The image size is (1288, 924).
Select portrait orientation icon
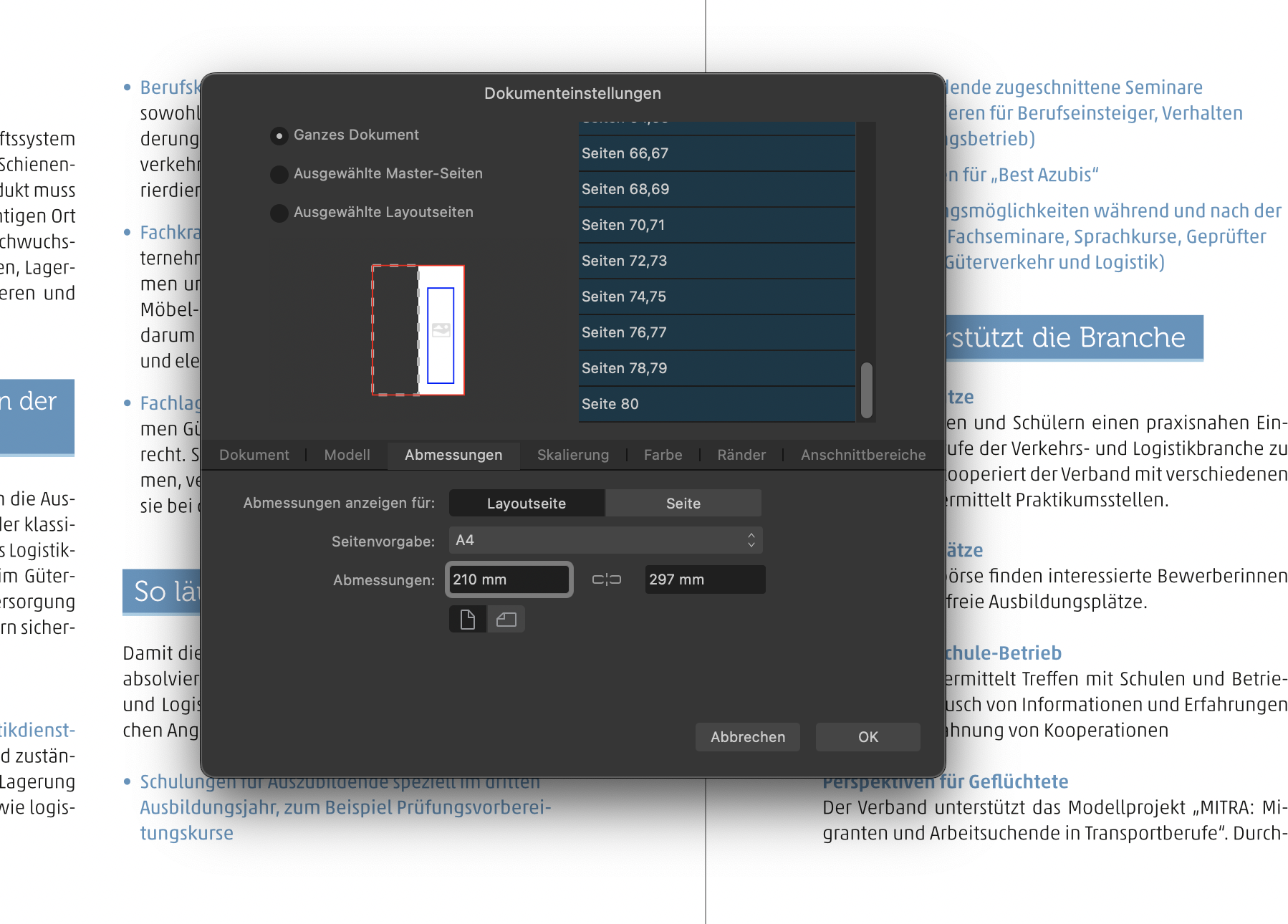(x=468, y=619)
